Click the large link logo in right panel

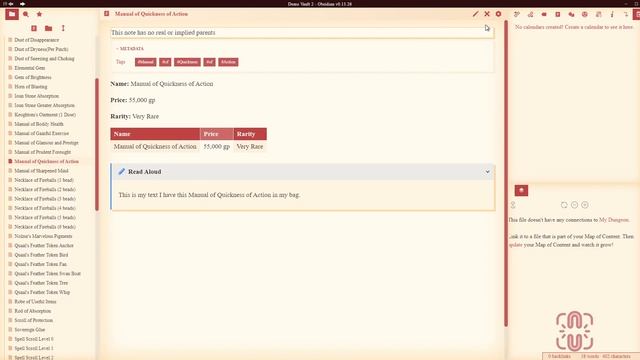tap(574, 331)
